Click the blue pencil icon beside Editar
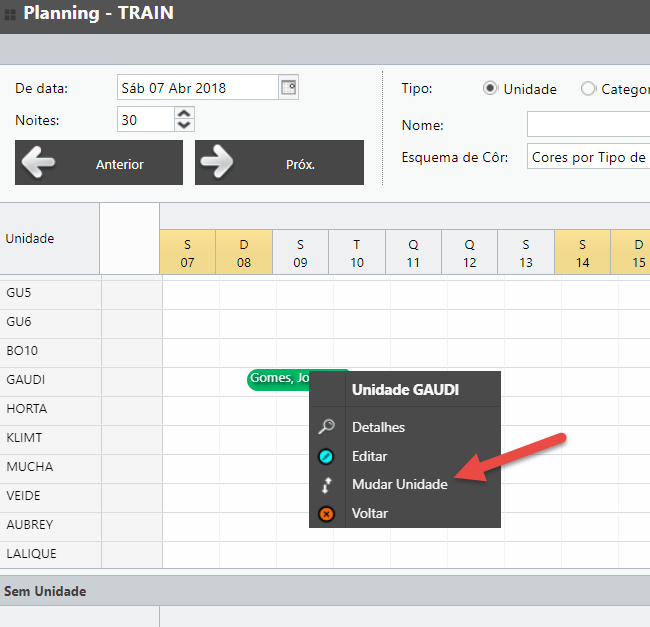Screen dimensions: 650x627 tap(326, 456)
